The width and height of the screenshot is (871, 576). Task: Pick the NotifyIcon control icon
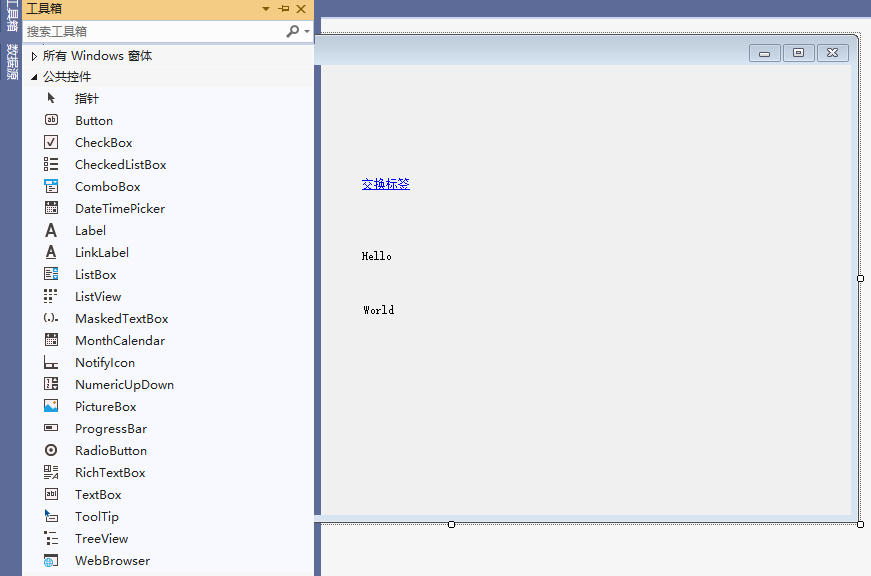(51, 362)
